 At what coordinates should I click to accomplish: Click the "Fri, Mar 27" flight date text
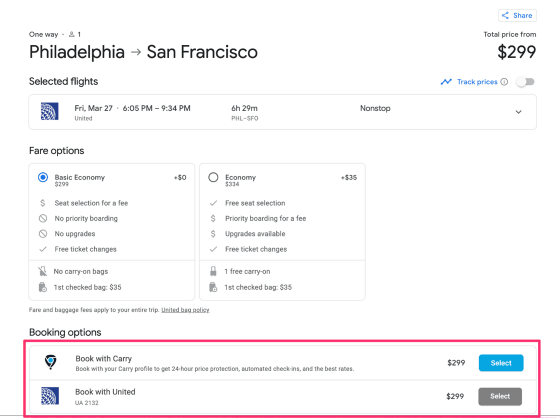click(93, 108)
